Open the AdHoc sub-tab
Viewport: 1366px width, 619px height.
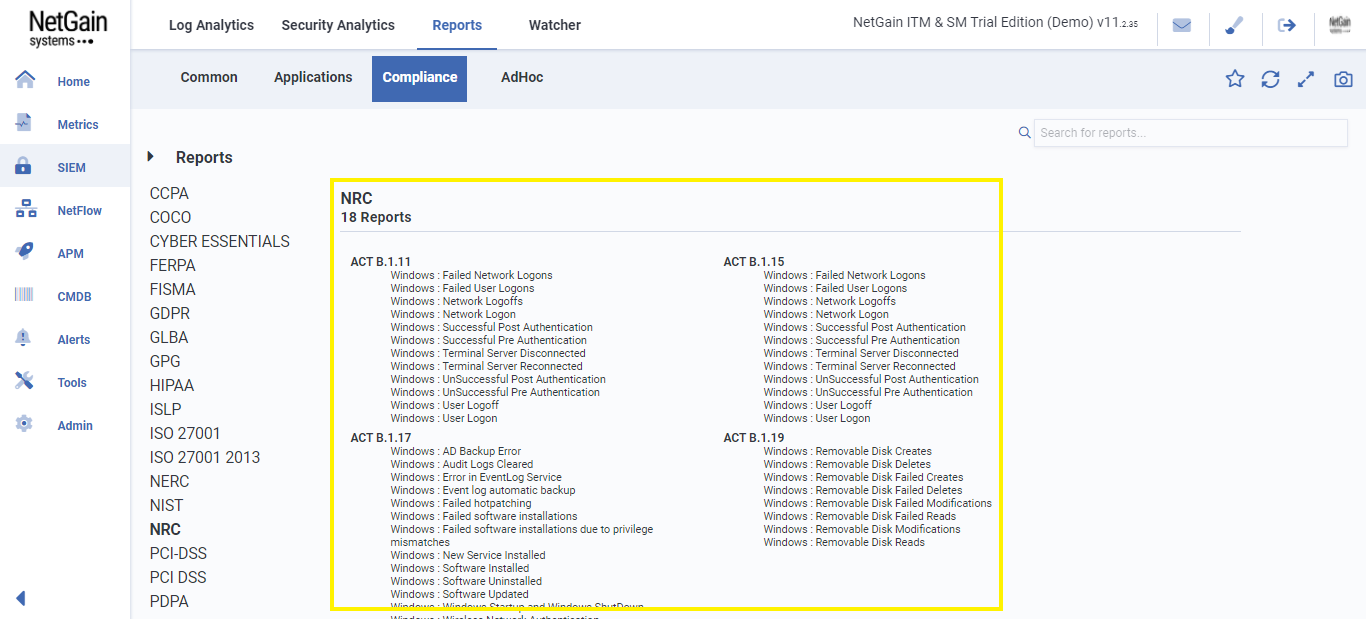[x=522, y=77]
